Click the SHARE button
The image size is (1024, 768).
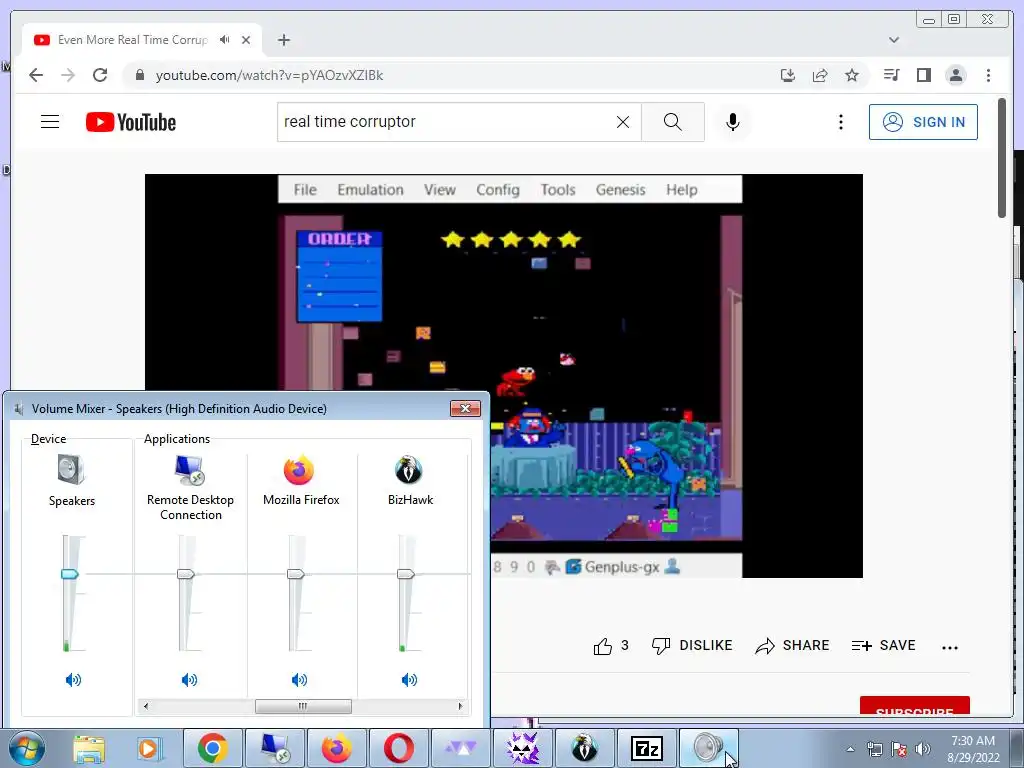coord(792,646)
